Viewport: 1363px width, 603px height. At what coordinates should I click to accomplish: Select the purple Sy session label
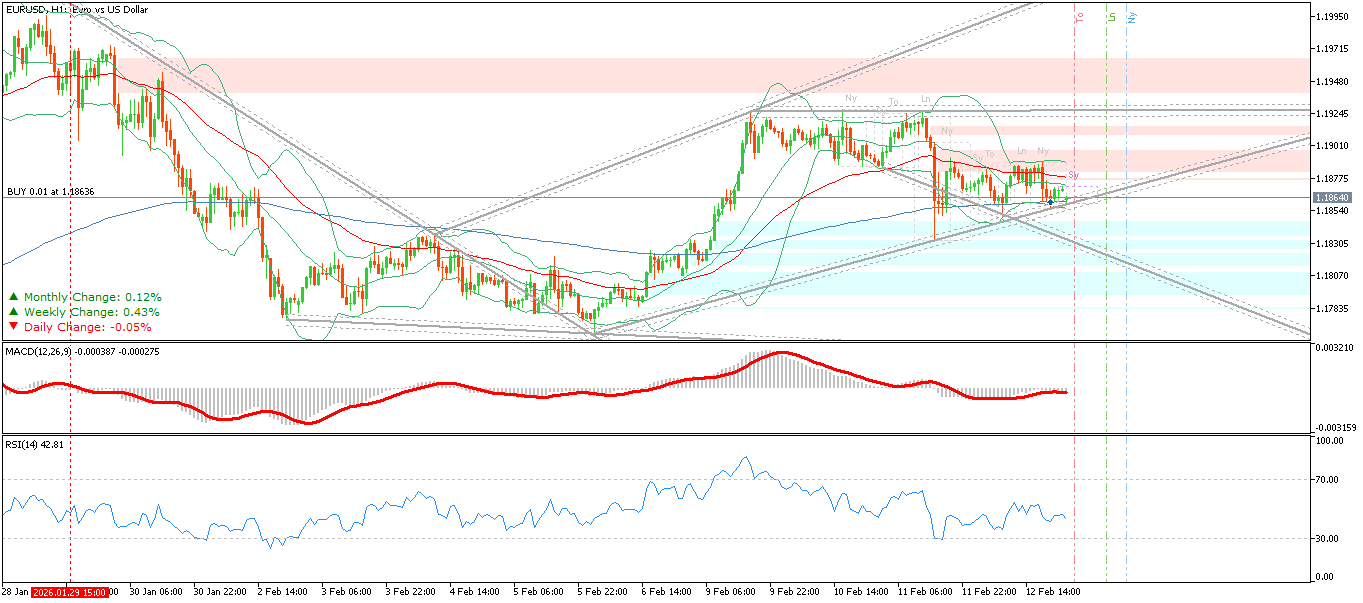pyautogui.click(x=1073, y=176)
